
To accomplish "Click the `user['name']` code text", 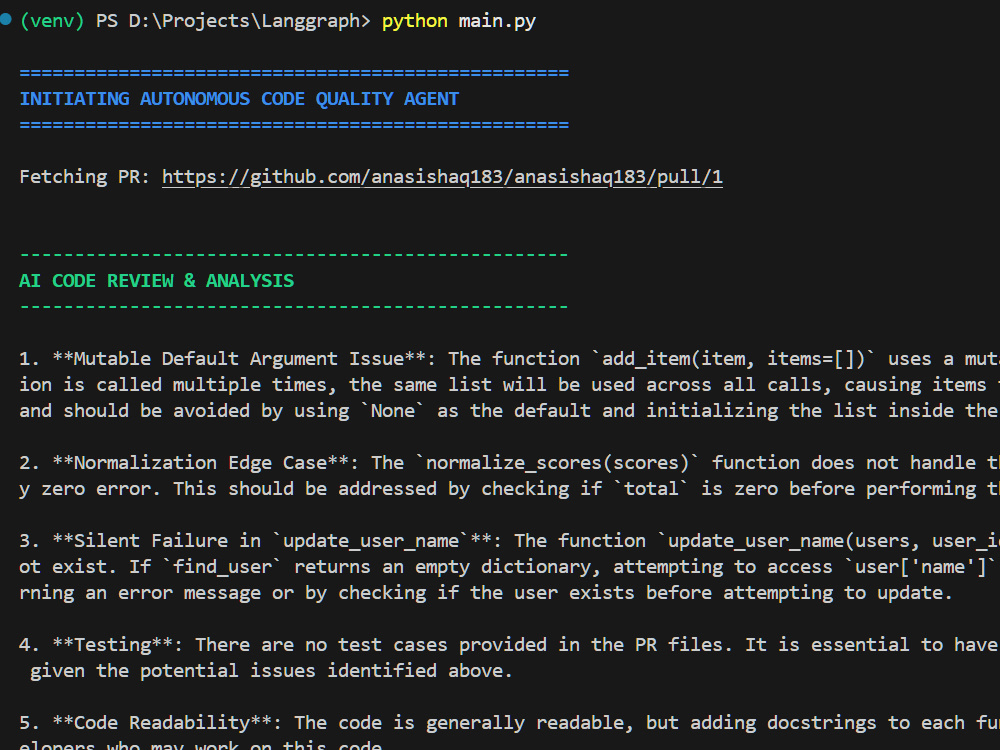I will pyautogui.click(x=921, y=567).
